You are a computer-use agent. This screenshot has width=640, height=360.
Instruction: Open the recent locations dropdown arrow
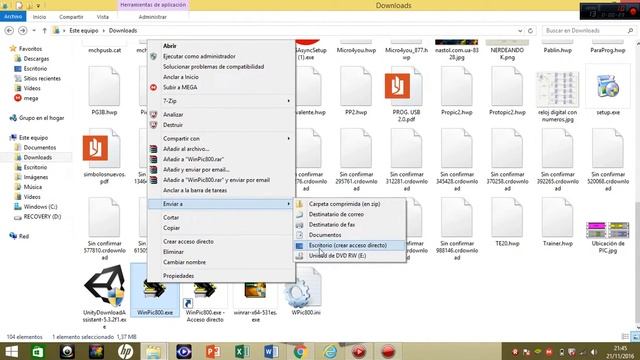(34, 31)
